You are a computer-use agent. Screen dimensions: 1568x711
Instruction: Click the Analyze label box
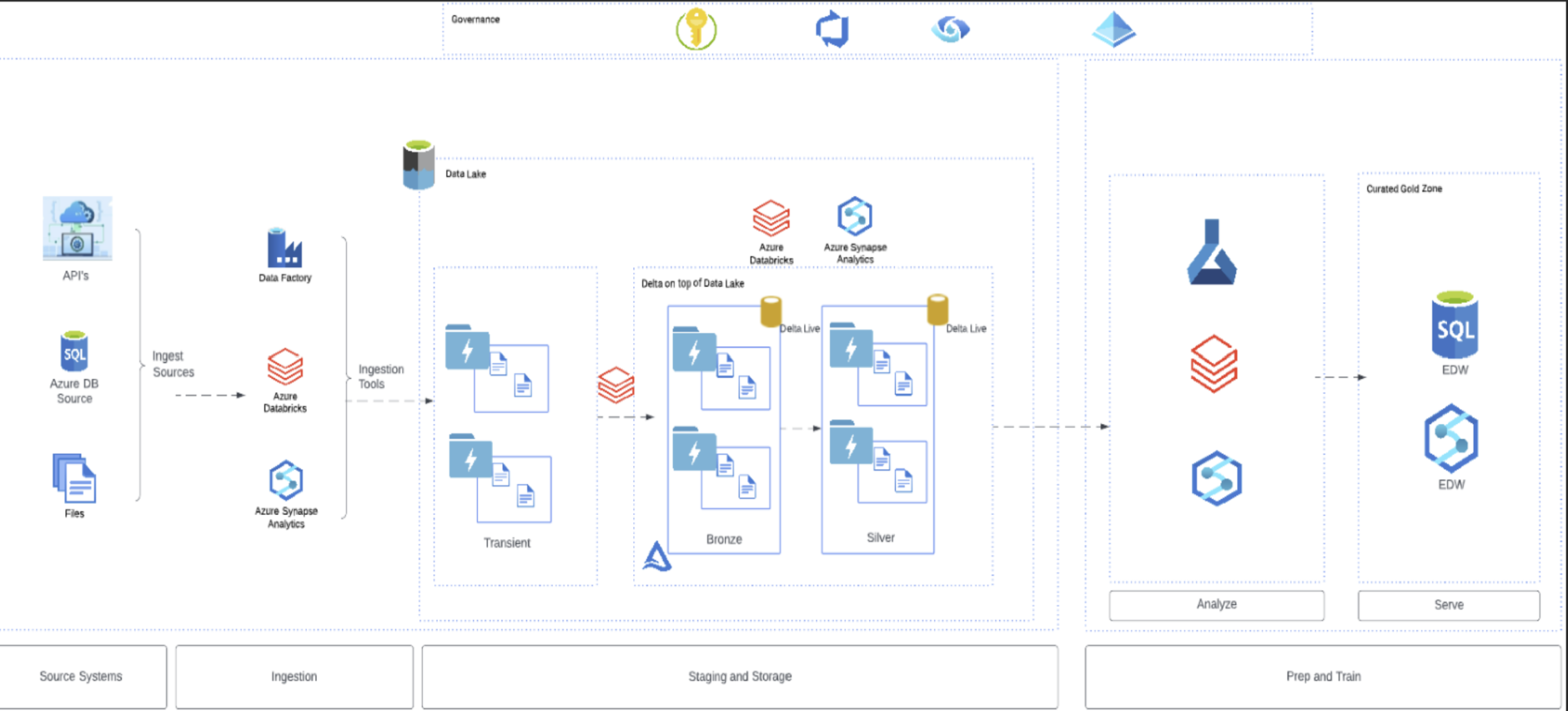(x=1217, y=605)
